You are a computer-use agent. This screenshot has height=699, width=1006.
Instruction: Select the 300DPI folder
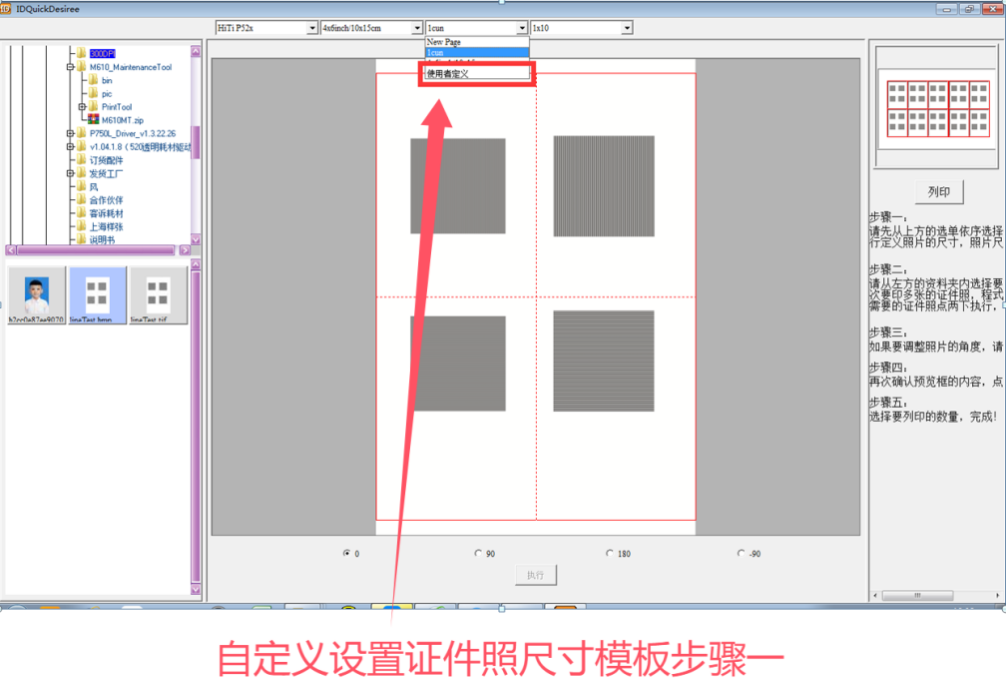[102, 53]
